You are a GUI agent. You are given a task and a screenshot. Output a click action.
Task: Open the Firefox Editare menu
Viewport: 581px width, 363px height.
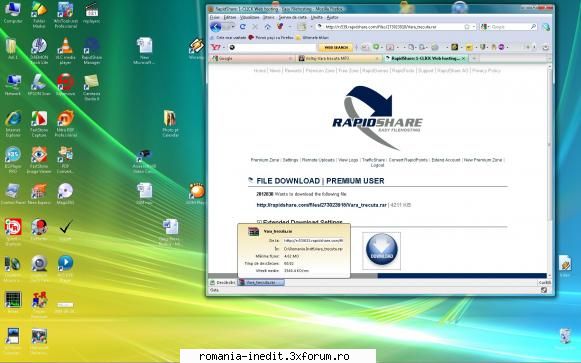(230, 17)
